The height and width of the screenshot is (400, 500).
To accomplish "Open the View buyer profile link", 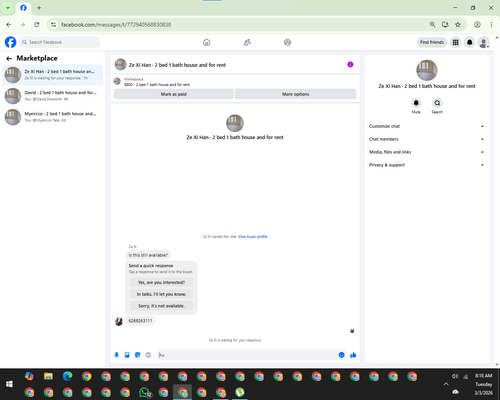I will coord(253,237).
